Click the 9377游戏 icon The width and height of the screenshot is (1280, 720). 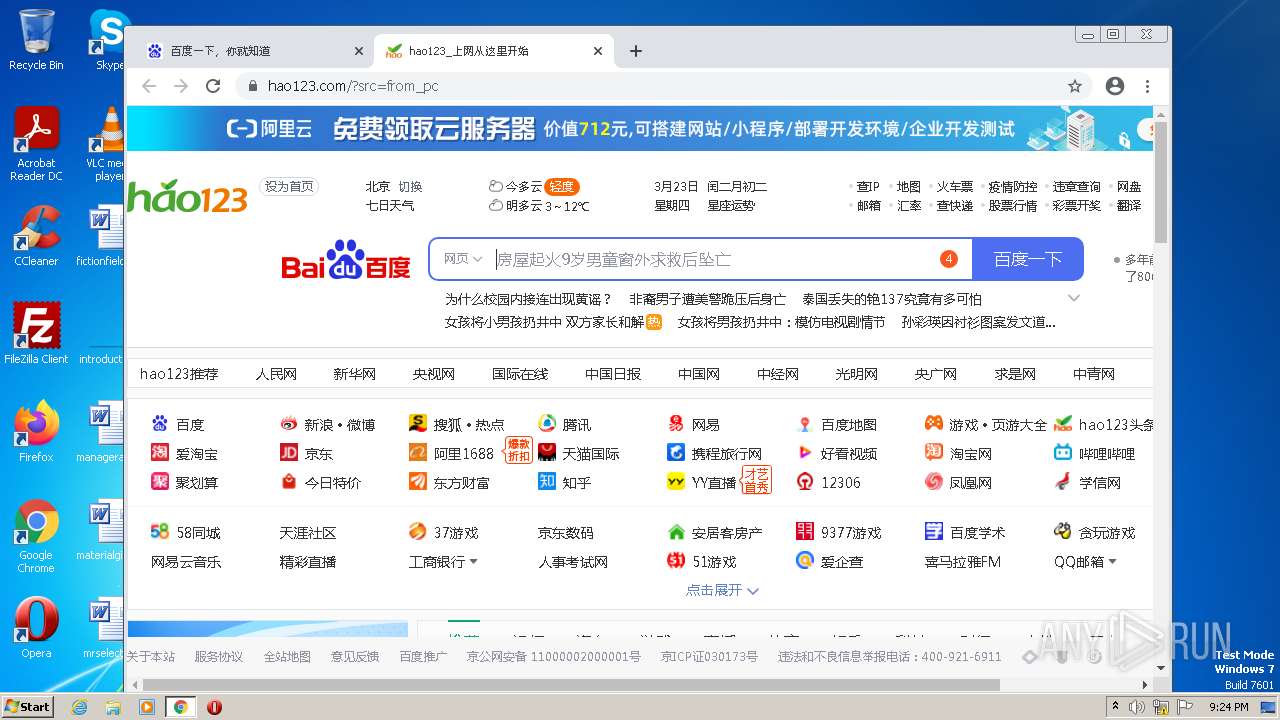click(x=805, y=532)
